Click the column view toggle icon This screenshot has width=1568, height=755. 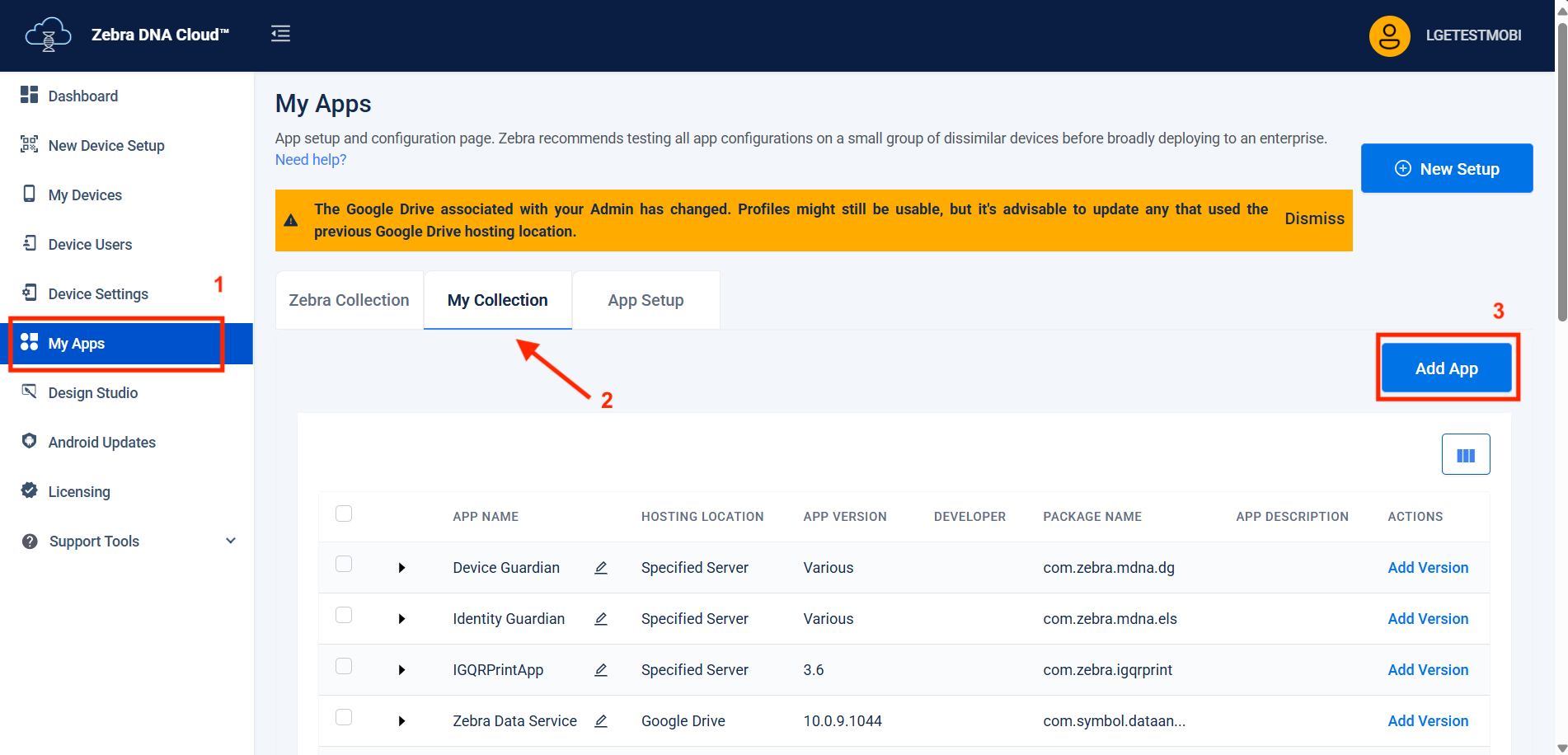(x=1465, y=455)
